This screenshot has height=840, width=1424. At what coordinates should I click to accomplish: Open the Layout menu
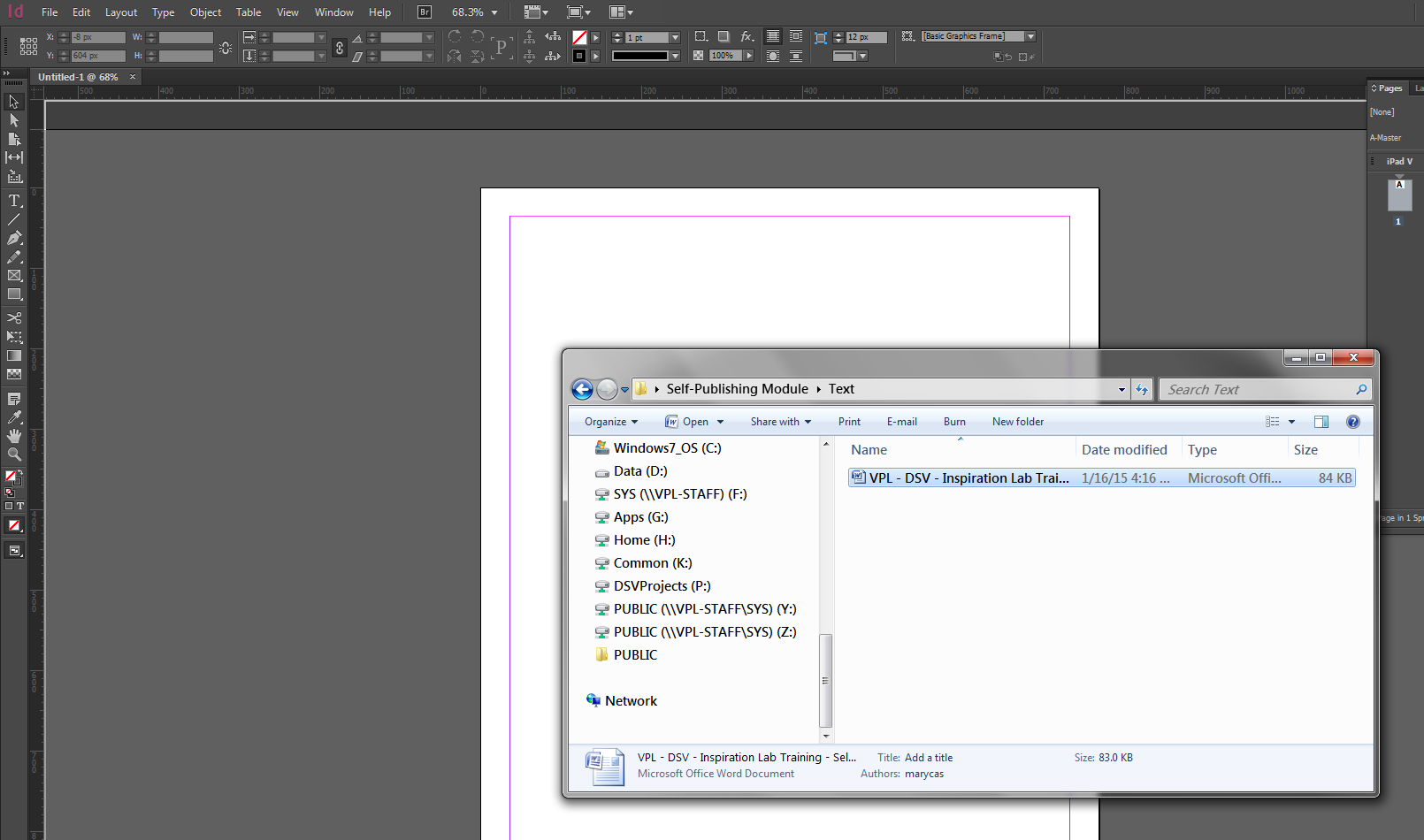click(x=121, y=12)
